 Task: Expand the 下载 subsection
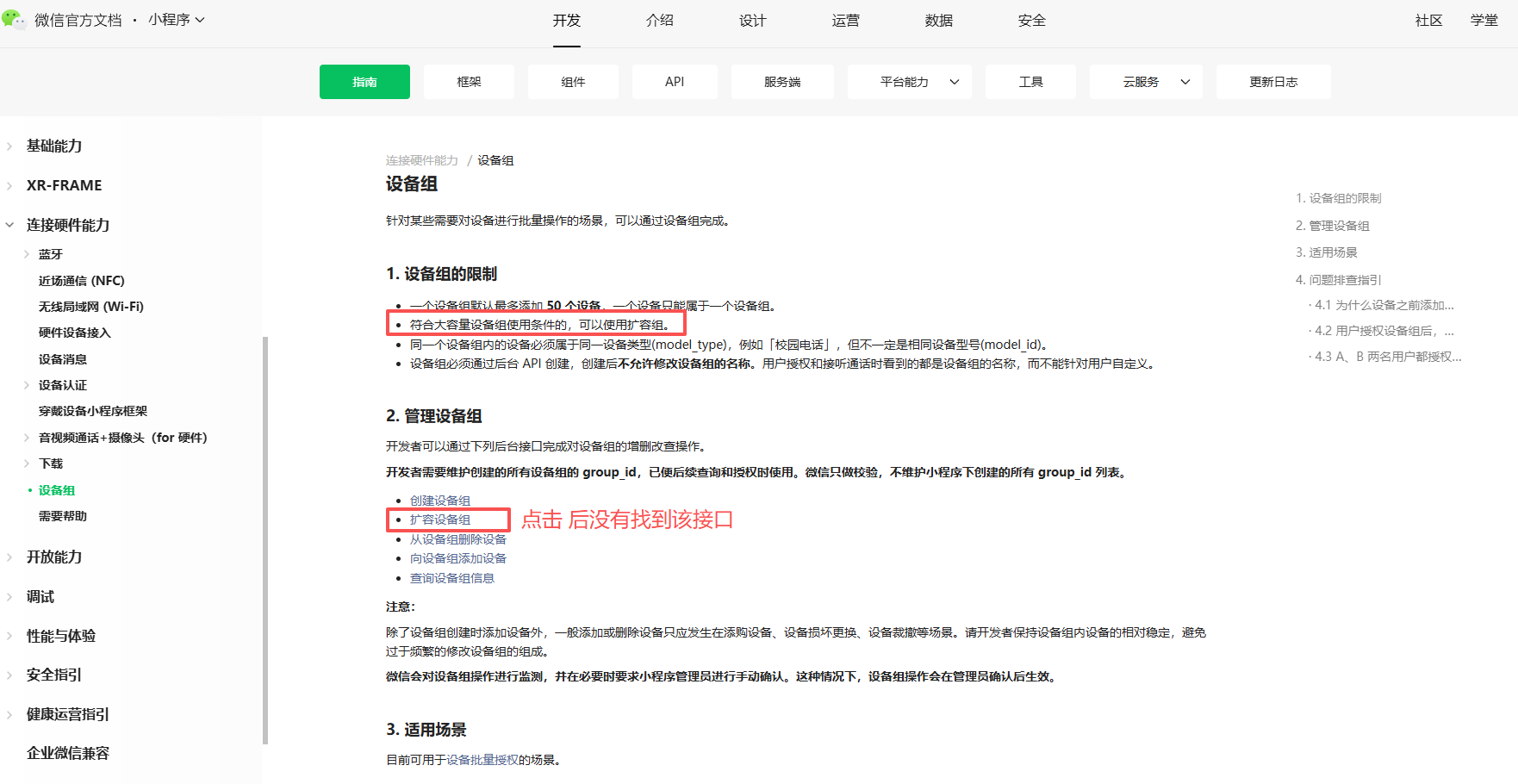(27, 464)
